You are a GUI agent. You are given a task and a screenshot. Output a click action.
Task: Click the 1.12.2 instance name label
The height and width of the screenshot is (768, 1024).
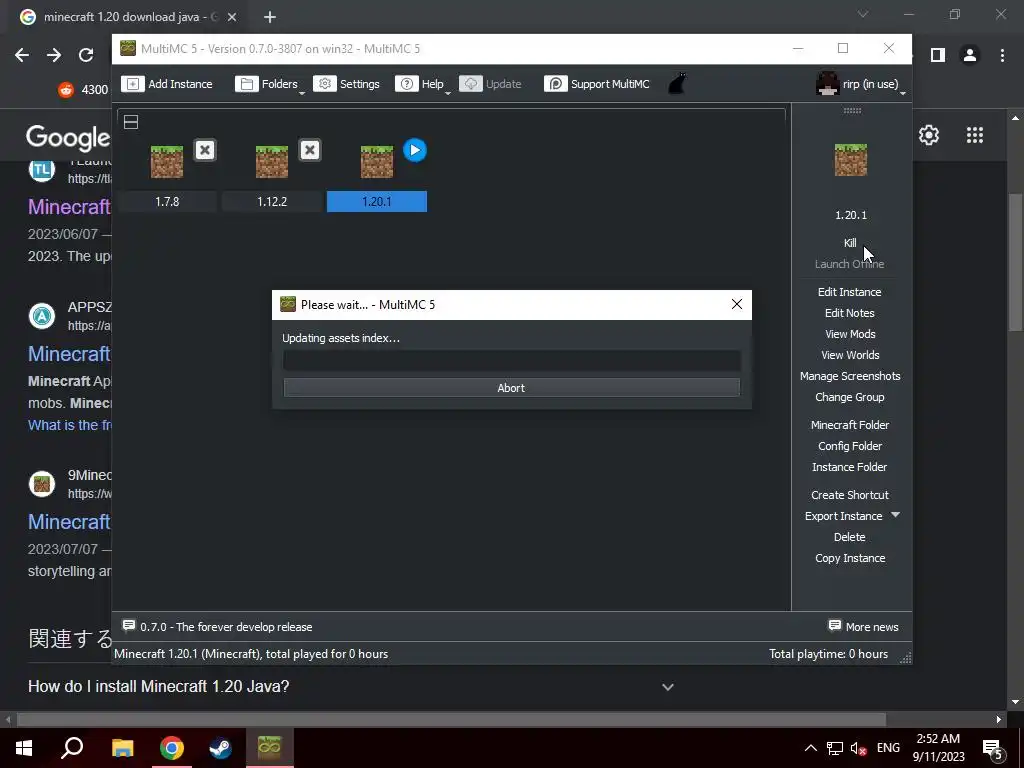(x=272, y=202)
